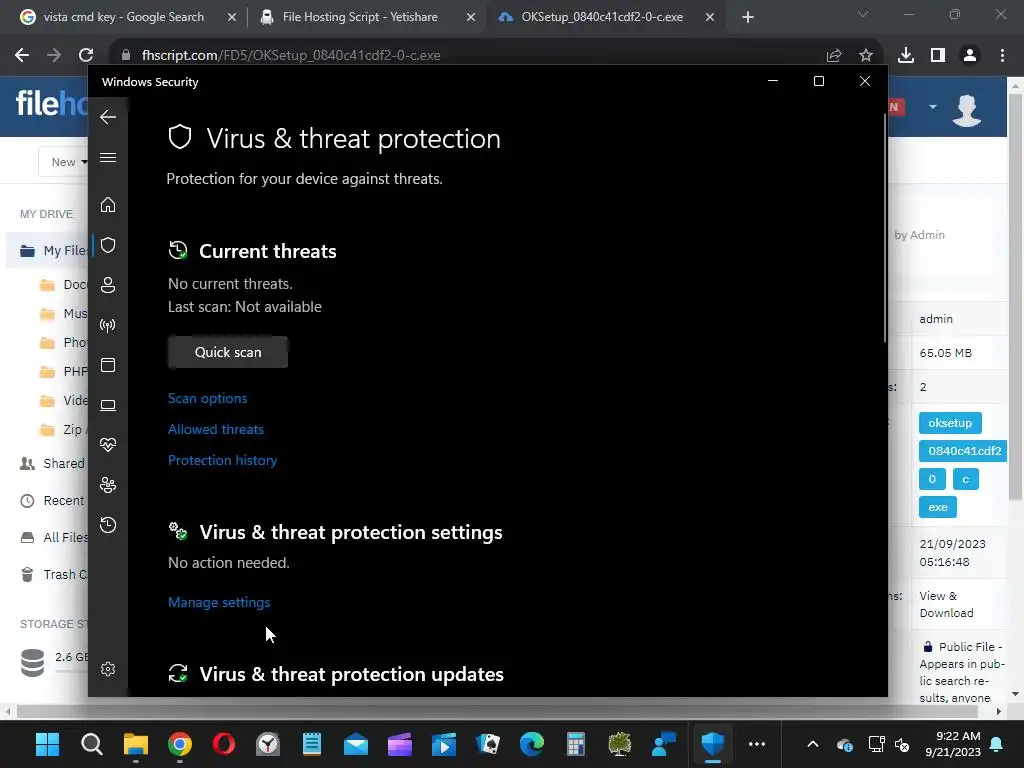Image resolution: width=1024 pixels, height=768 pixels.
Task: Open Opera browser from taskbar
Action: [223, 744]
